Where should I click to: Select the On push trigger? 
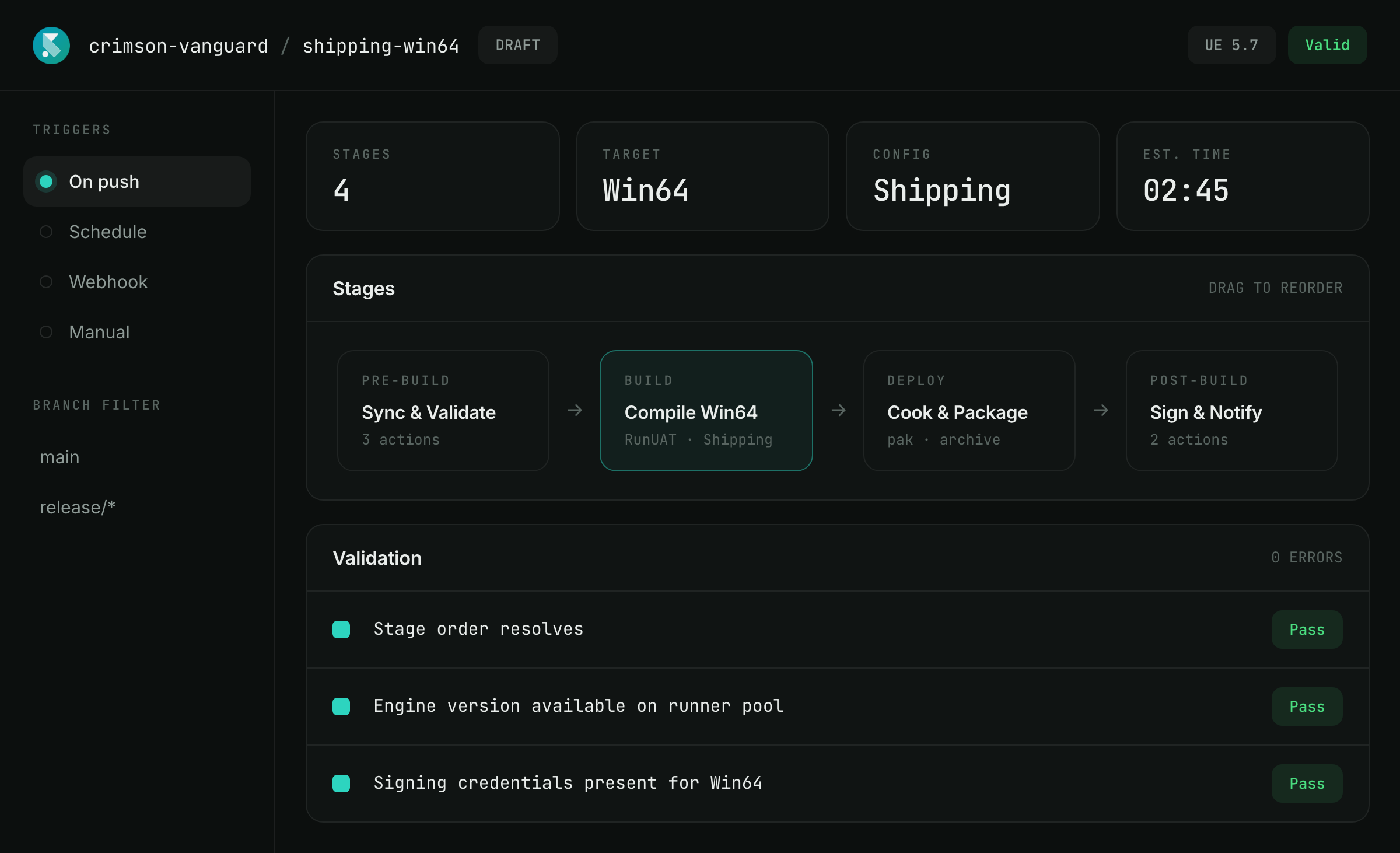[x=137, y=181]
